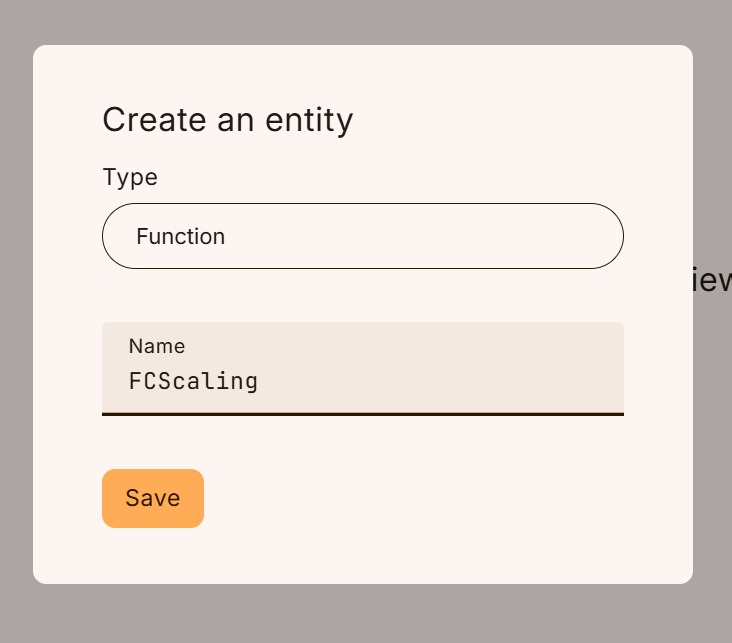Click the dark underline of the Name field

[363, 414]
